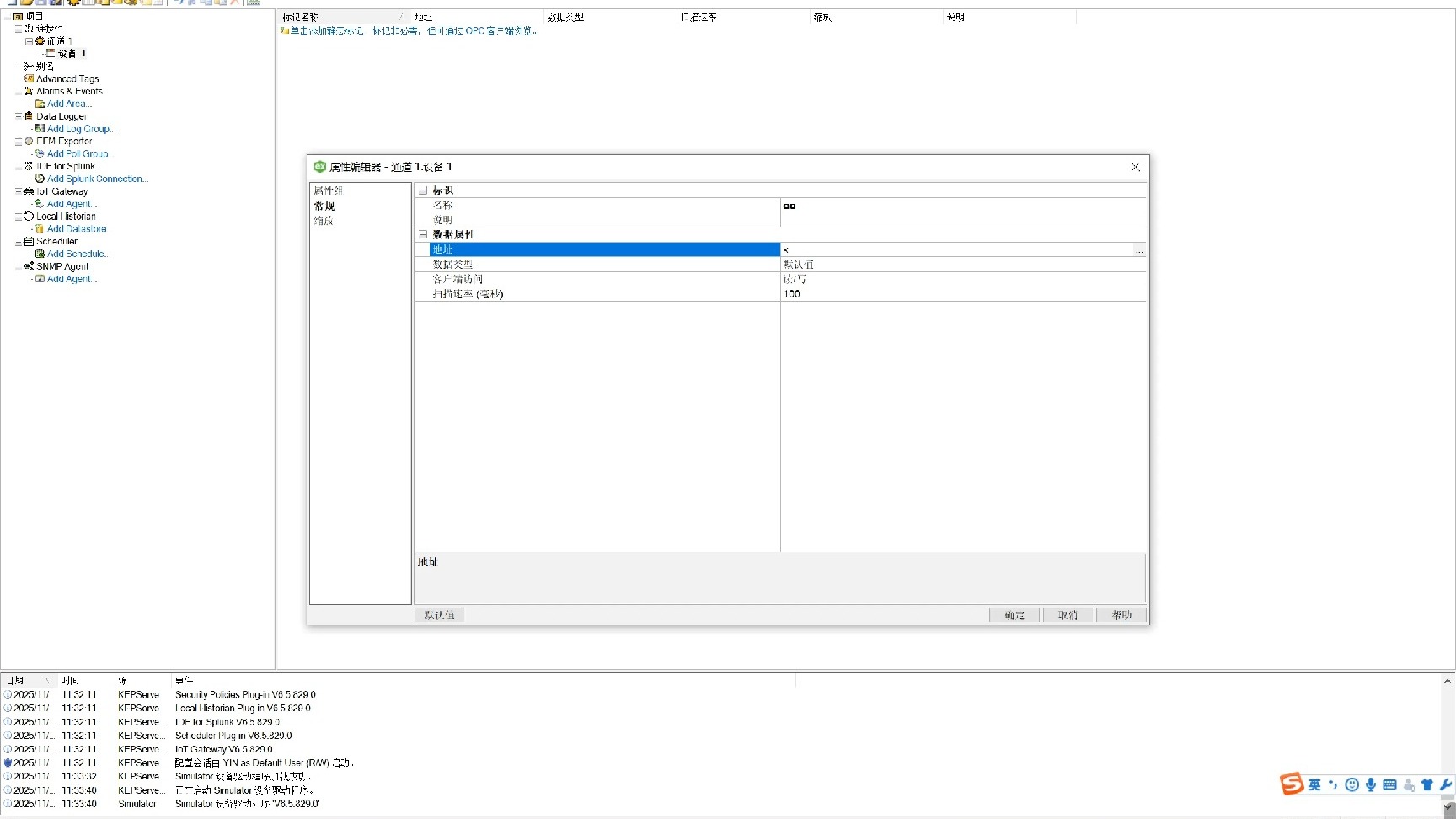Collapse the 数据属性 property section

click(x=423, y=234)
